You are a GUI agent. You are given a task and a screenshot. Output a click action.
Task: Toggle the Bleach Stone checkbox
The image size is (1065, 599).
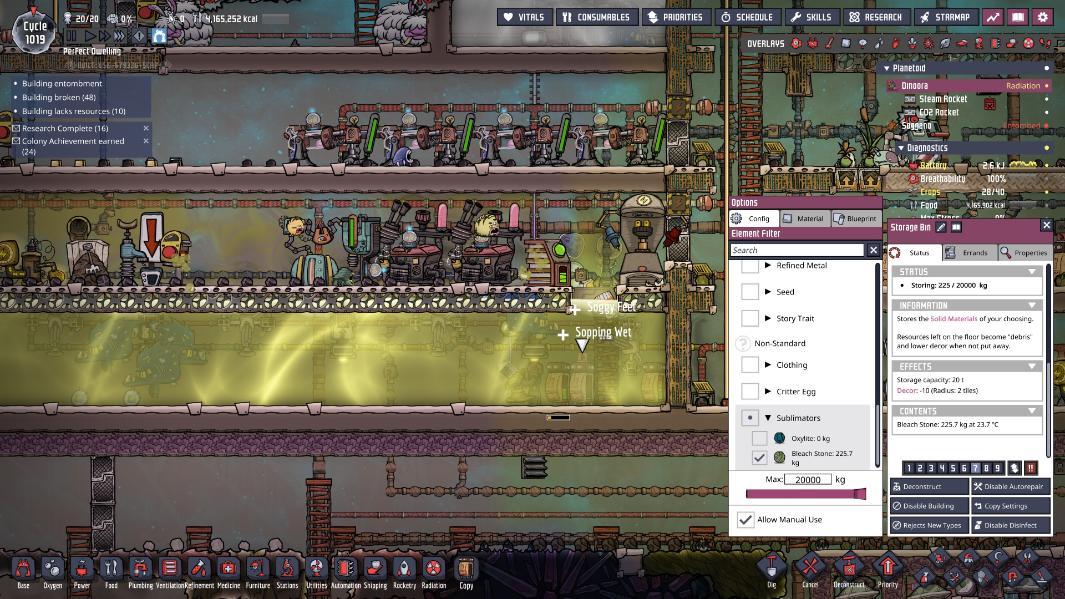[759, 458]
